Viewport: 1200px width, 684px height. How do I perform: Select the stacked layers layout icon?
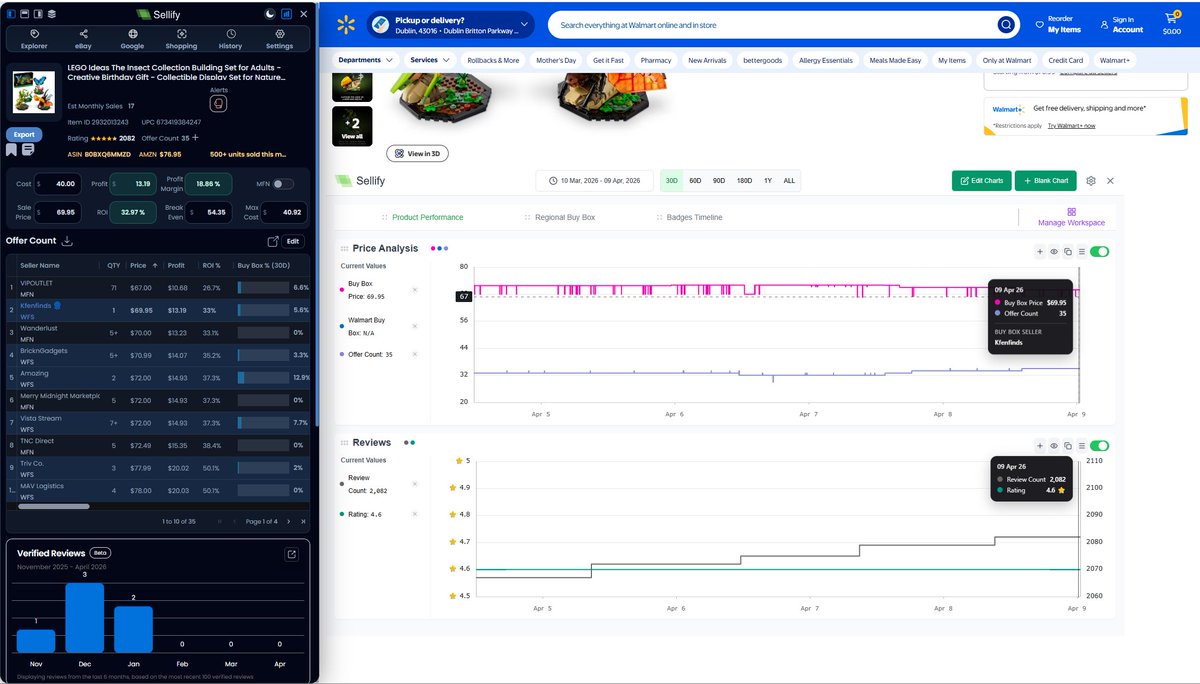(x=51, y=14)
